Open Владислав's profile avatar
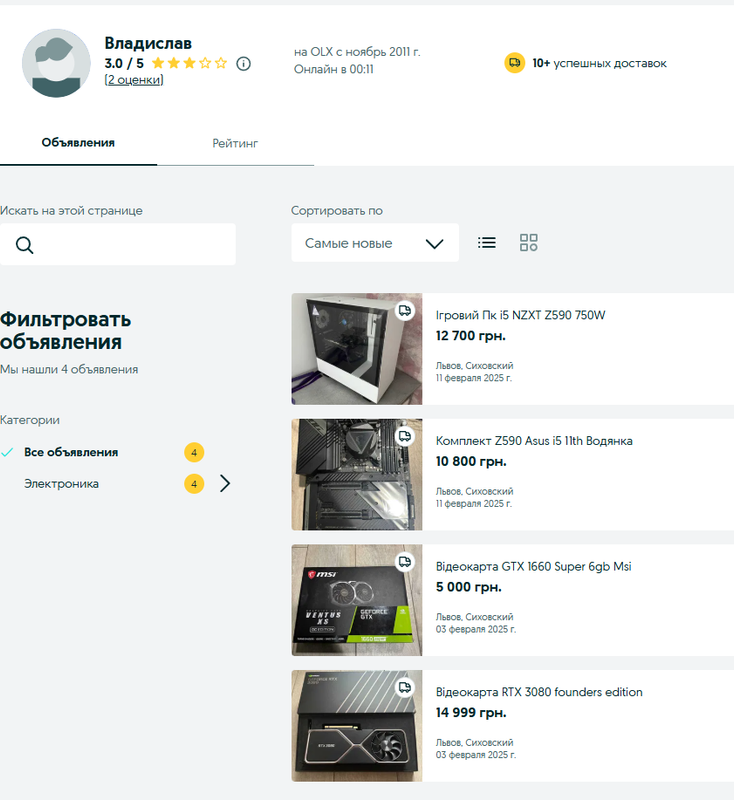This screenshot has height=800, width=734. coord(56,63)
